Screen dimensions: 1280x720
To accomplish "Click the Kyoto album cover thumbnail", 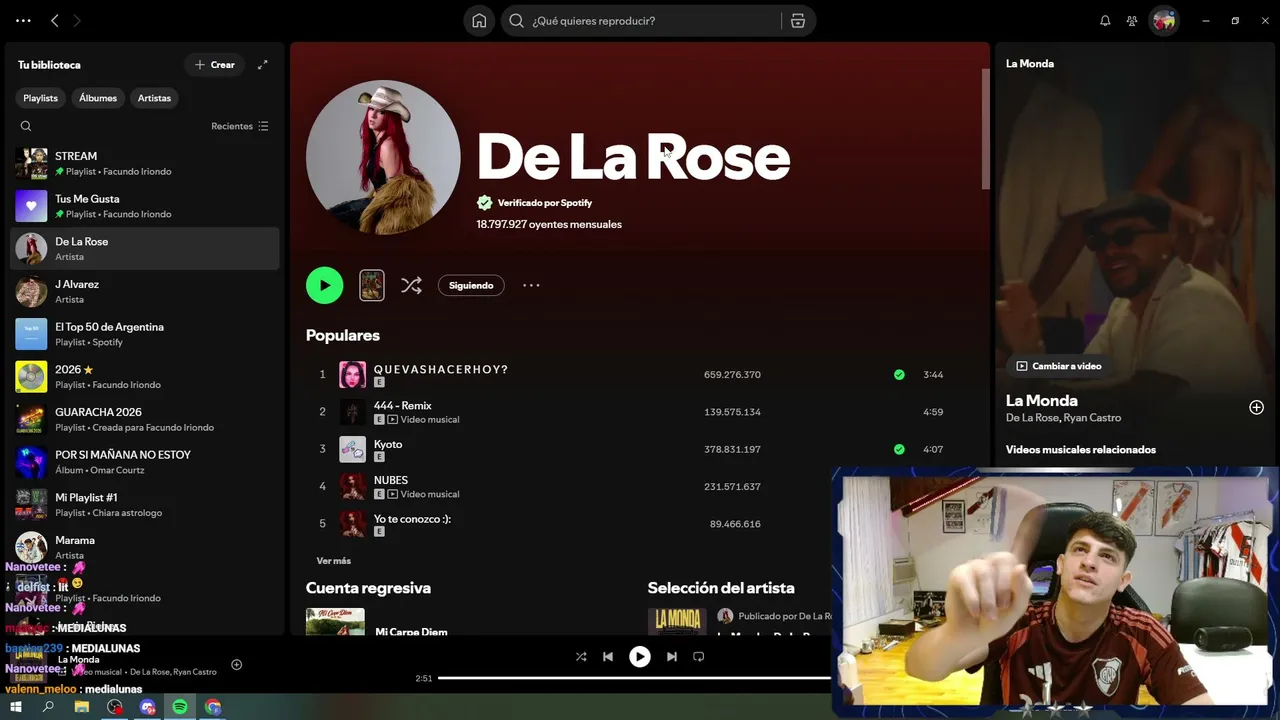I will coord(352,449).
